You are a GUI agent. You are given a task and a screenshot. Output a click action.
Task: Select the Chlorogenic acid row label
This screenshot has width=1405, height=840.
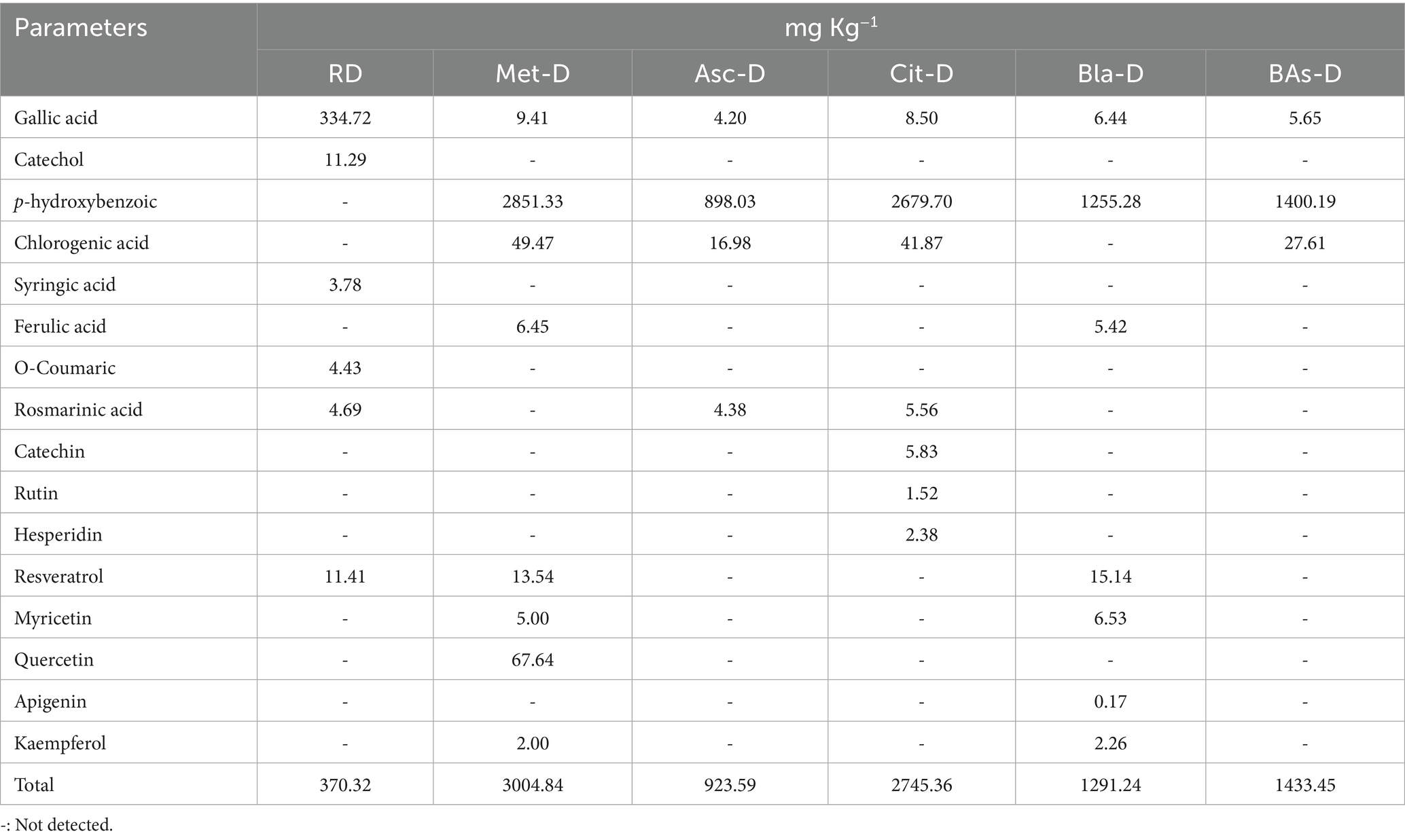pos(82,243)
